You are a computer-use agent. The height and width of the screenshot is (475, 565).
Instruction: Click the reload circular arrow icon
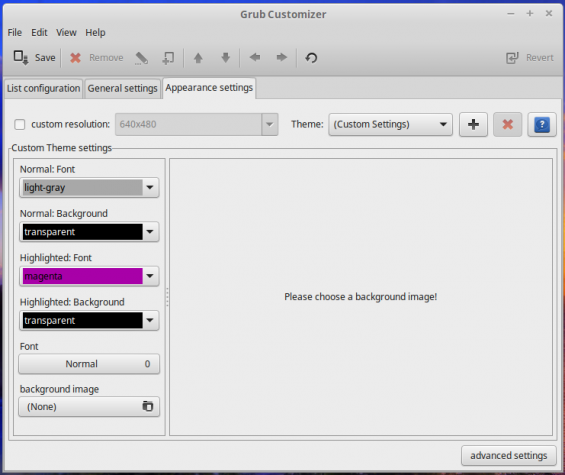coord(311,58)
